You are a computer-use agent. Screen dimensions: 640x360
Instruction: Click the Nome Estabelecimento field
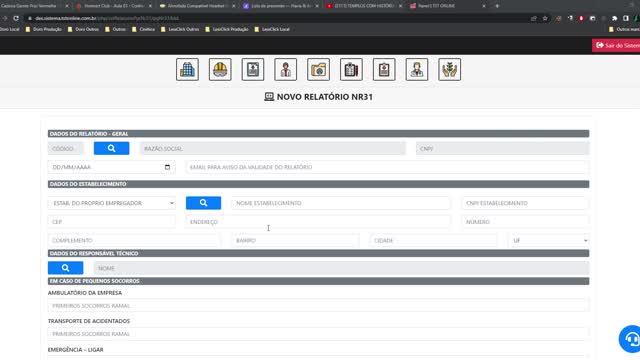pos(341,203)
